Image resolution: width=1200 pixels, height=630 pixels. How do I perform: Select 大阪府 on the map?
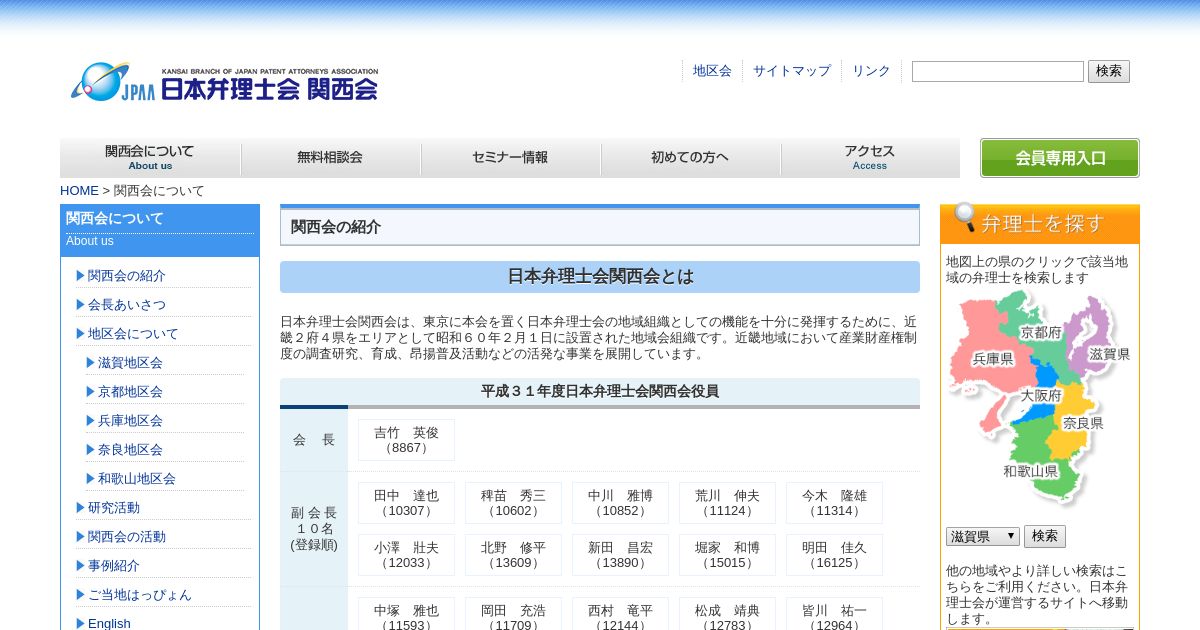[1040, 395]
